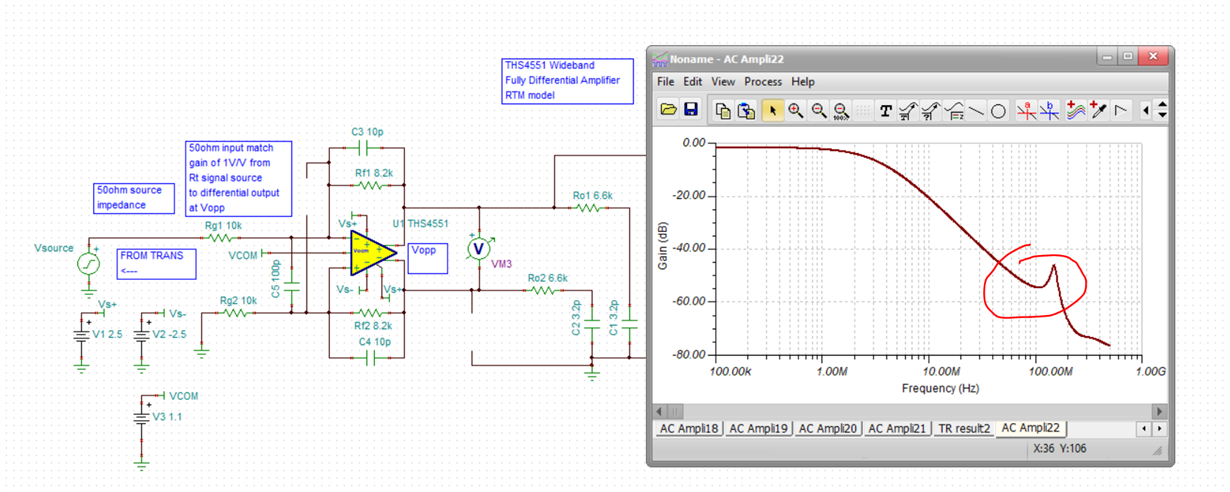Click the 'Frequency (Hz)' axis label

point(940,388)
